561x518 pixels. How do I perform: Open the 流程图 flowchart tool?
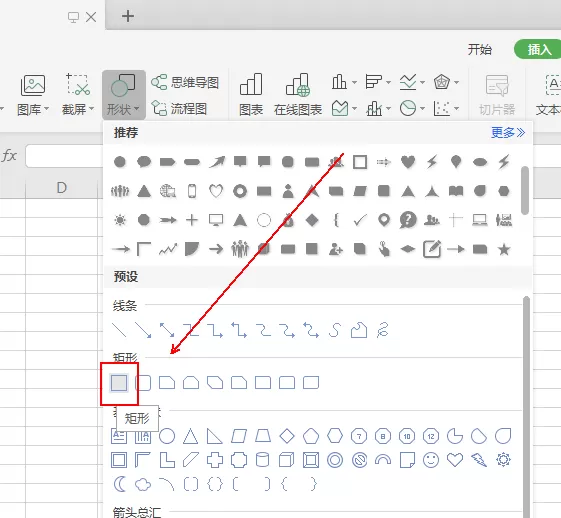[179, 108]
